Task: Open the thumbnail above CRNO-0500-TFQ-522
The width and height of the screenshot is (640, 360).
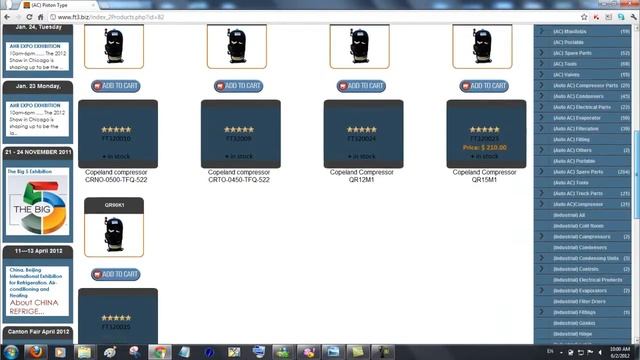Action: (x=114, y=46)
